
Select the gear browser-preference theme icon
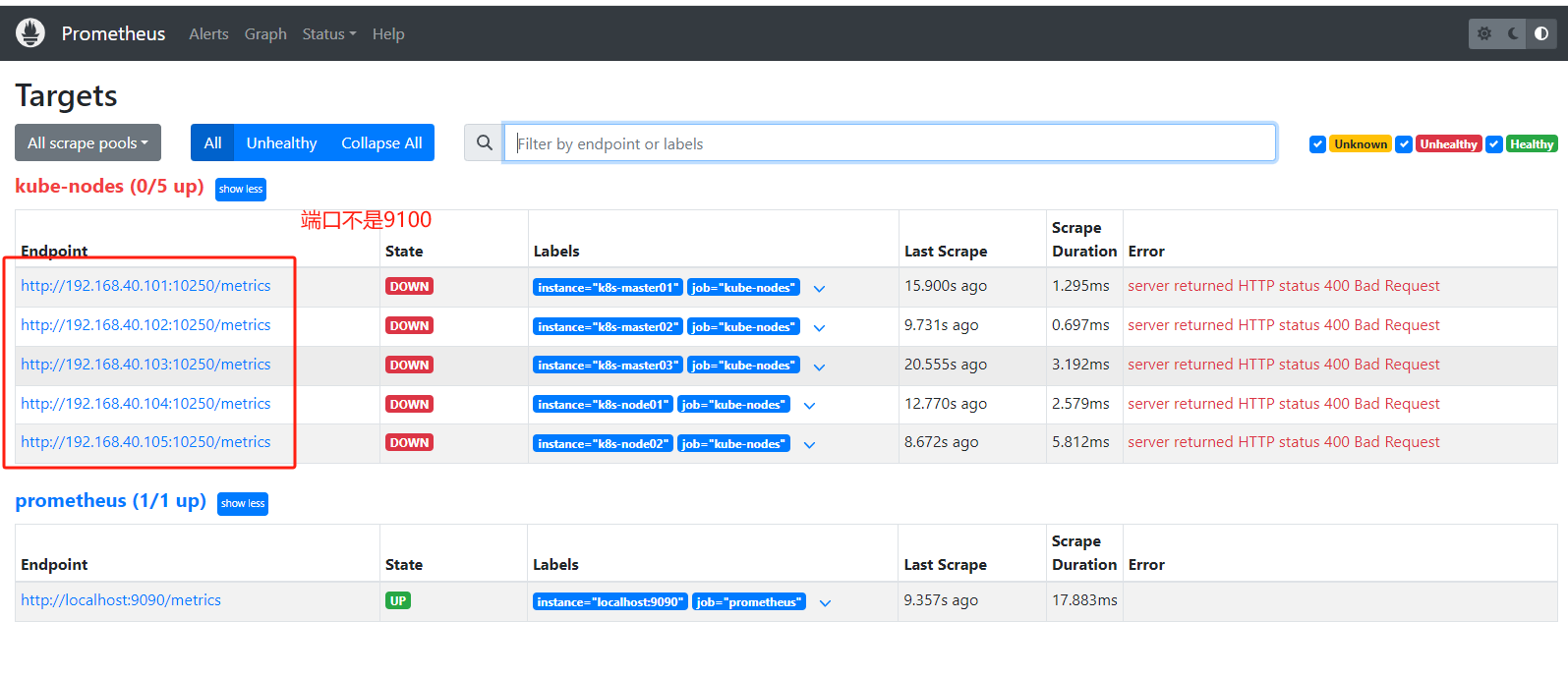click(x=1484, y=33)
